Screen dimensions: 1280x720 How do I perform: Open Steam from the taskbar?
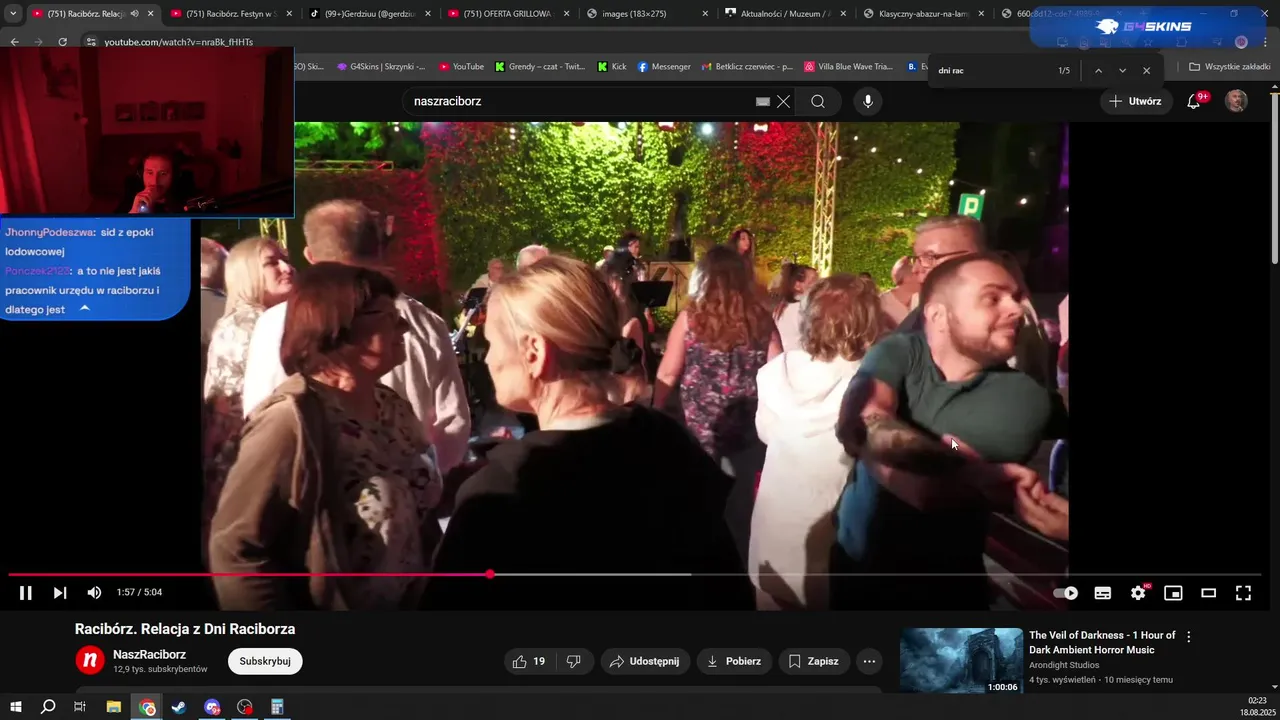click(179, 707)
